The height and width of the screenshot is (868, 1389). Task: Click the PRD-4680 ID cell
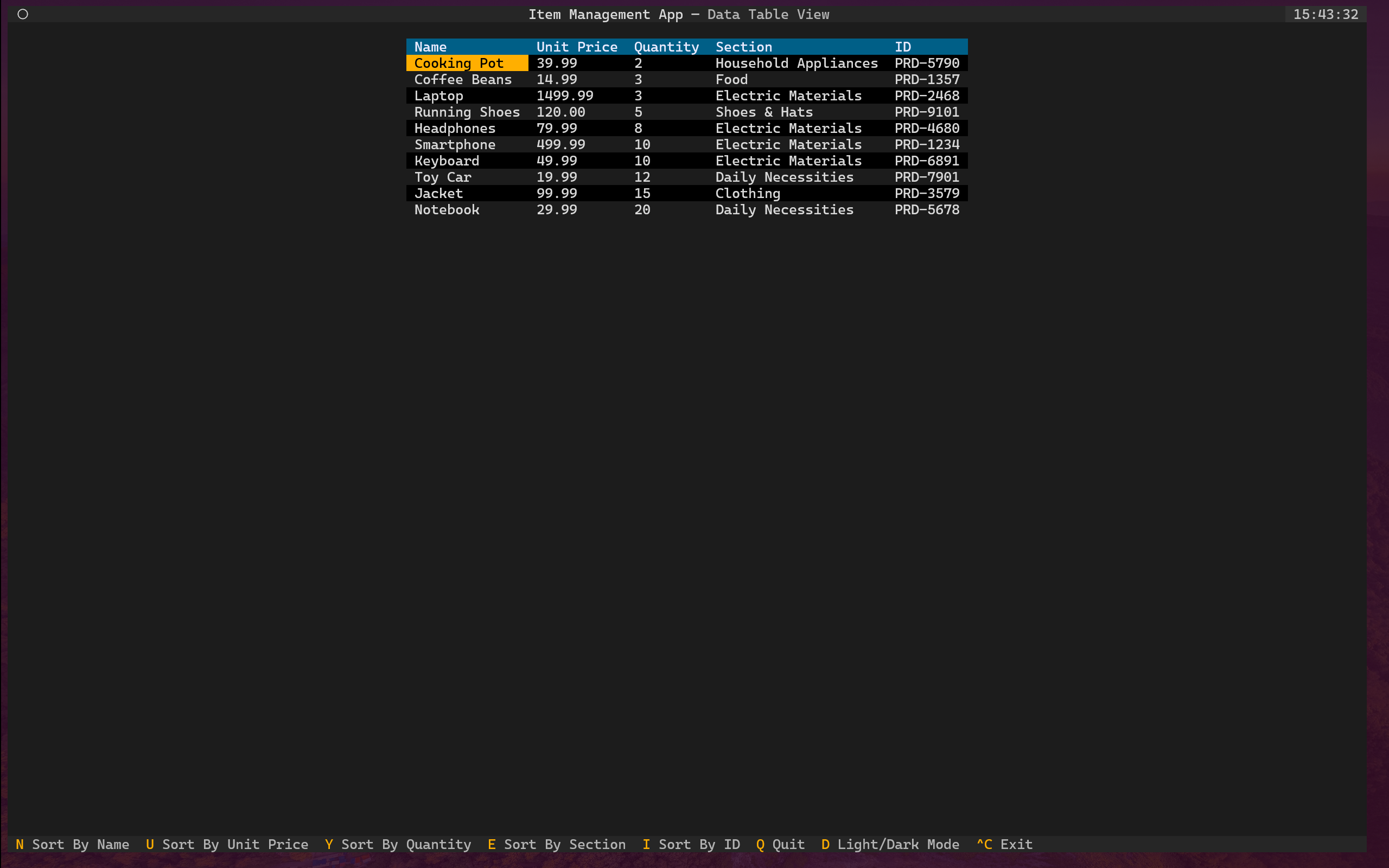927,128
